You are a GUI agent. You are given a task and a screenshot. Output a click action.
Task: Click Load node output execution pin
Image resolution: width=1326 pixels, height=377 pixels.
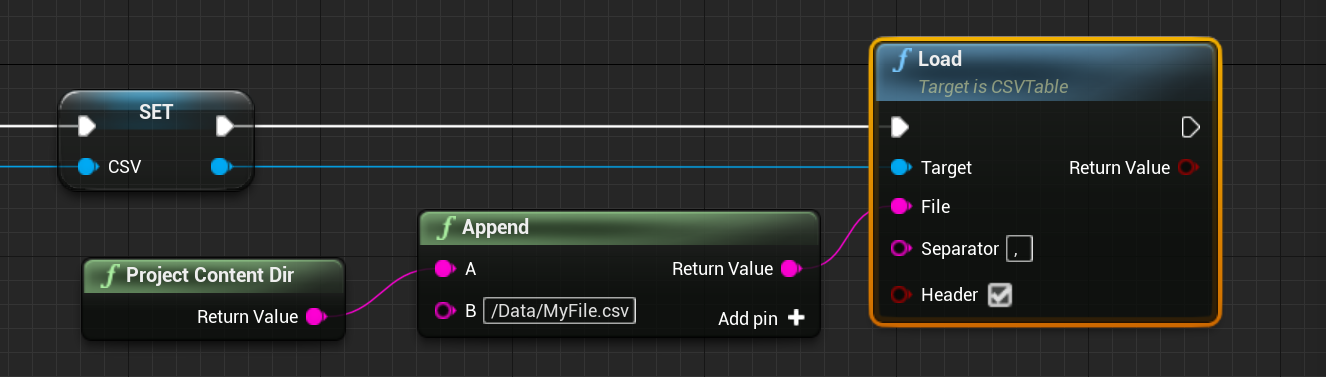pyautogui.click(x=1190, y=127)
